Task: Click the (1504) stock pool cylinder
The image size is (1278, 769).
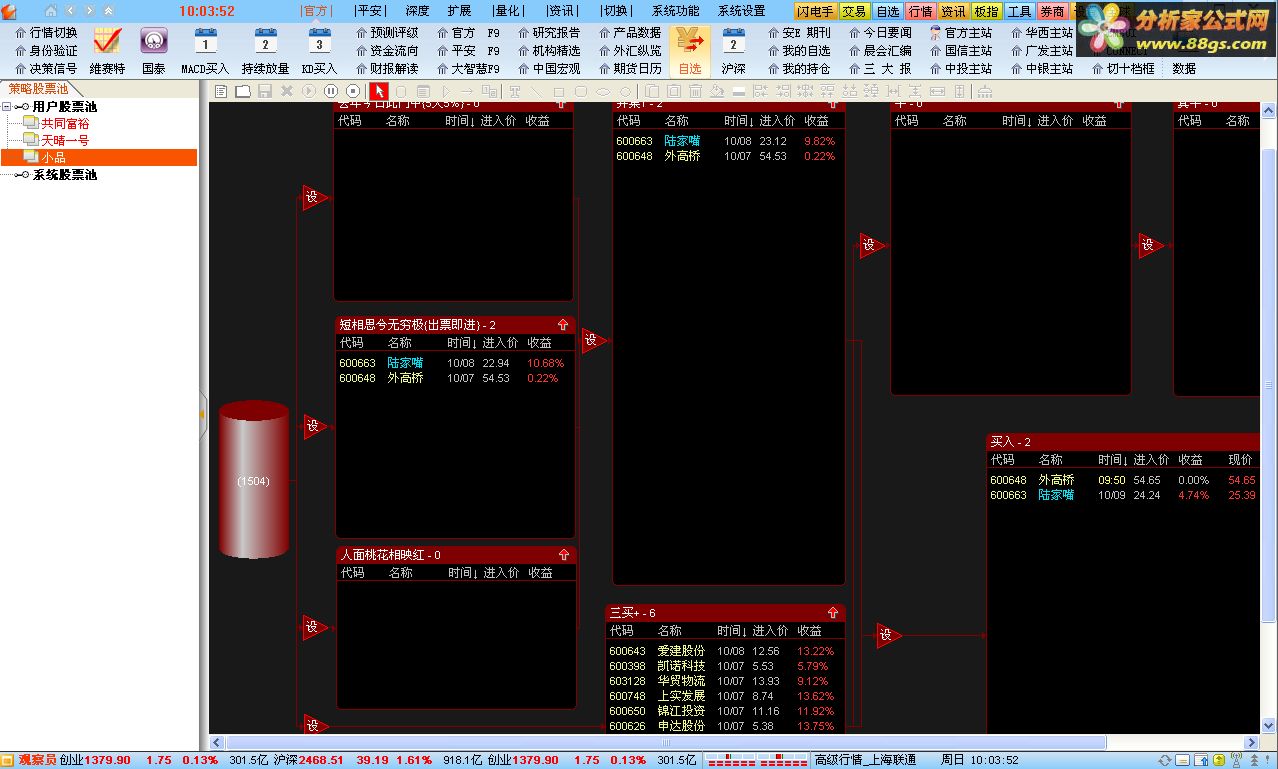Action: (x=253, y=481)
